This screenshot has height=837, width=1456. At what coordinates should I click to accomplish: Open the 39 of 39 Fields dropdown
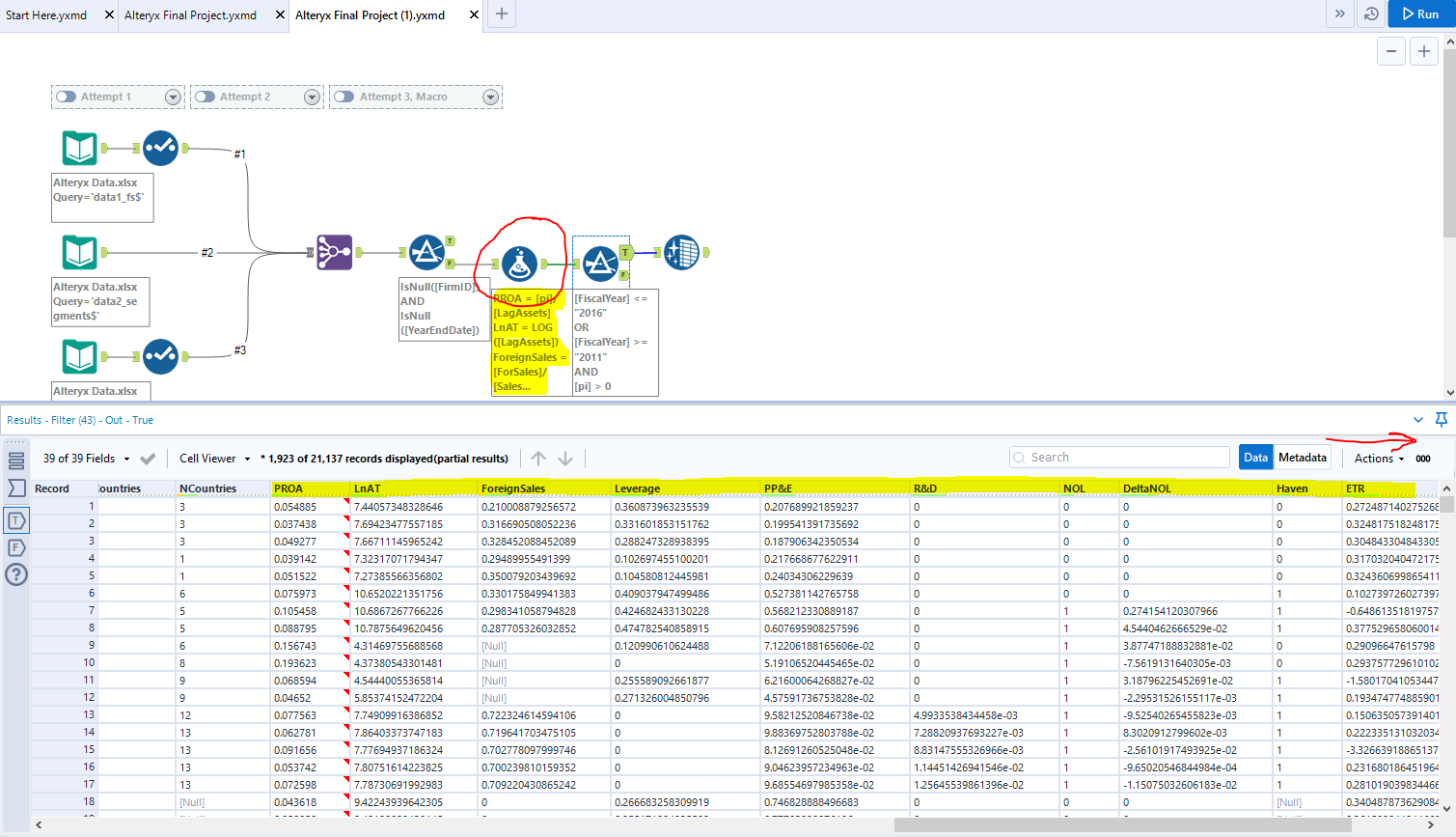point(86,459)
